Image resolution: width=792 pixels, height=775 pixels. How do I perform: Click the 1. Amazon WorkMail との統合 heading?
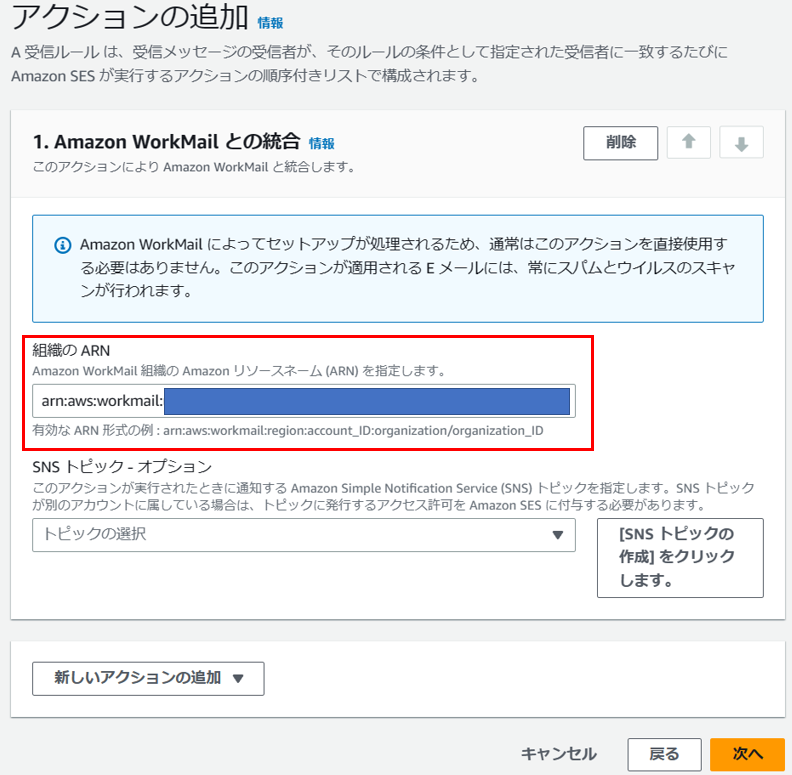[x=167, y=142]
